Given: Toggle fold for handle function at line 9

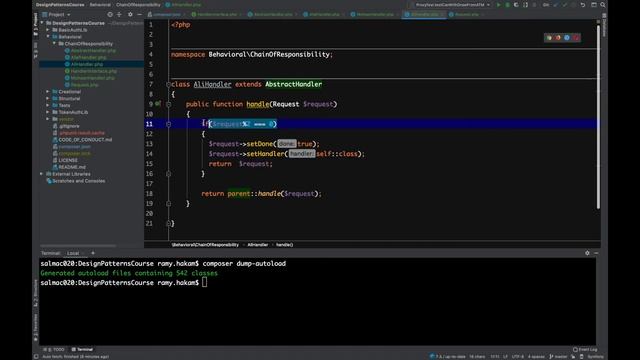Looking at the screenshot, I should coord(168,104).
